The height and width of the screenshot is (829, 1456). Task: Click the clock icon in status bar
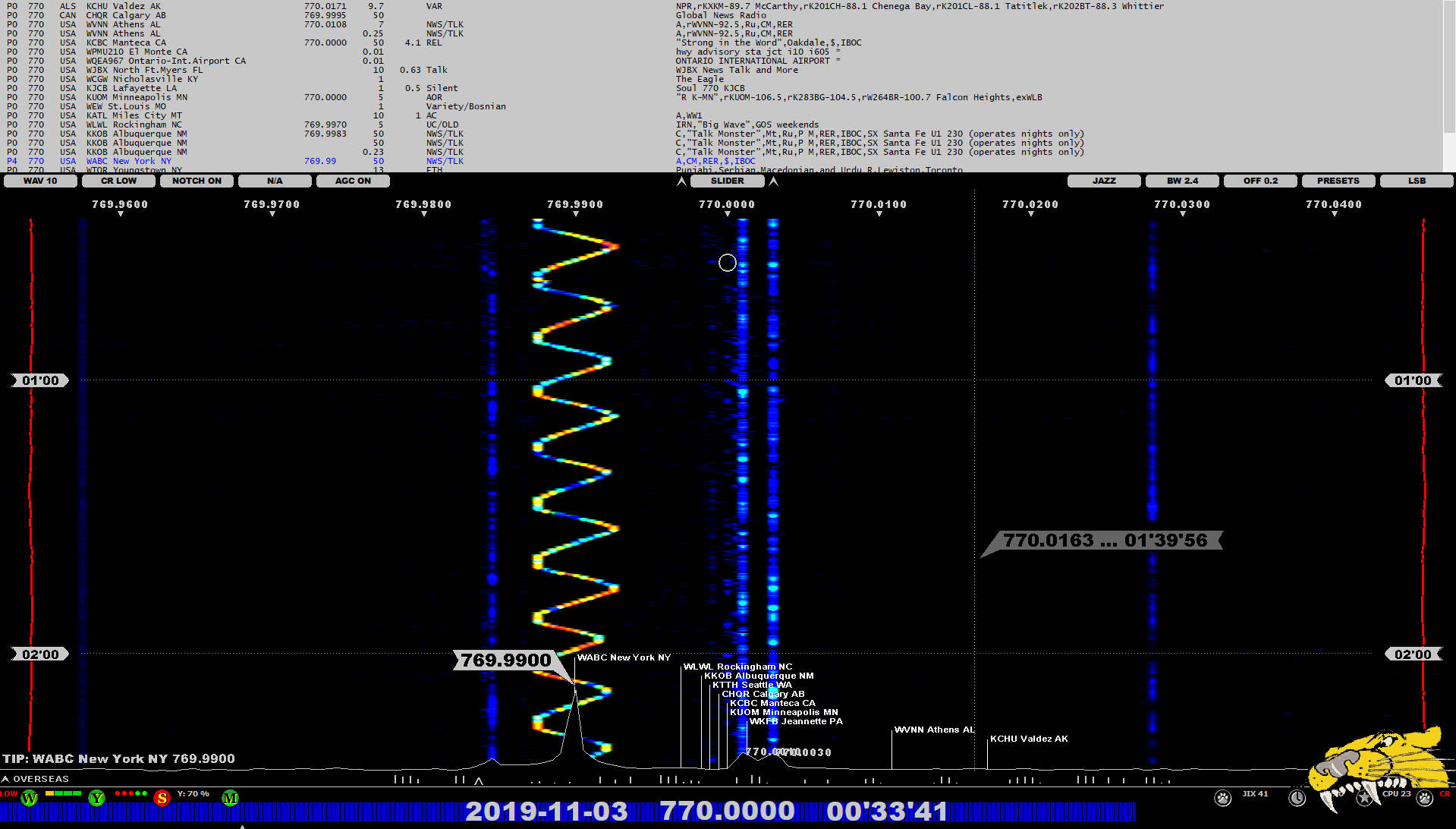point(1297,798)
